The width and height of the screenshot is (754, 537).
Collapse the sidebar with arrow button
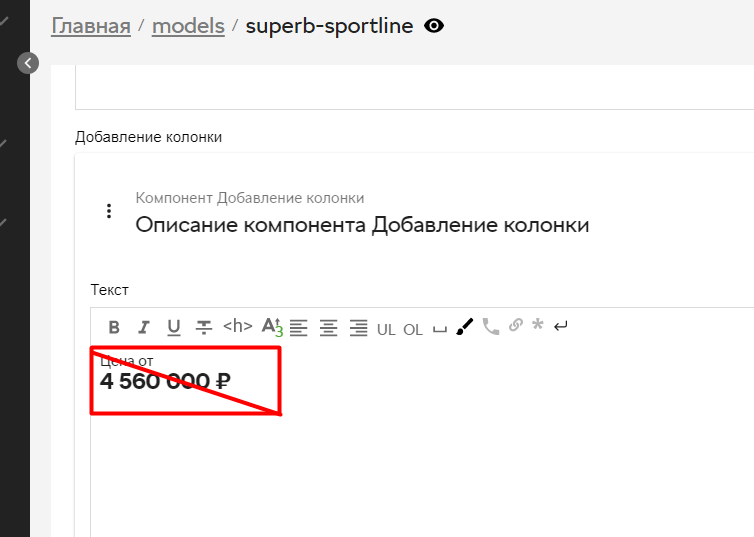[x=28, y=63]
